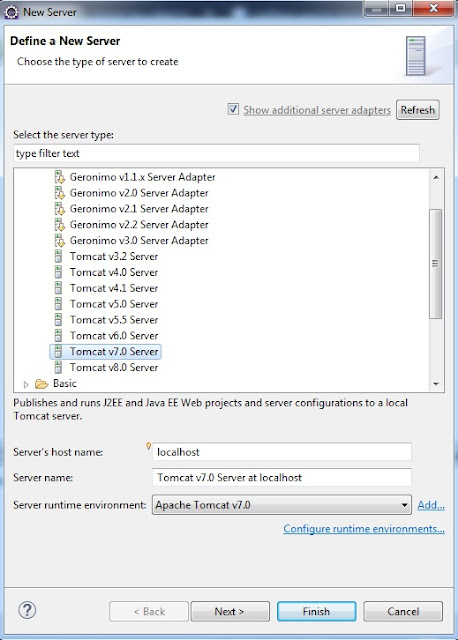Click the Finish button
The image size is (458, 640).
pos(316,611)
